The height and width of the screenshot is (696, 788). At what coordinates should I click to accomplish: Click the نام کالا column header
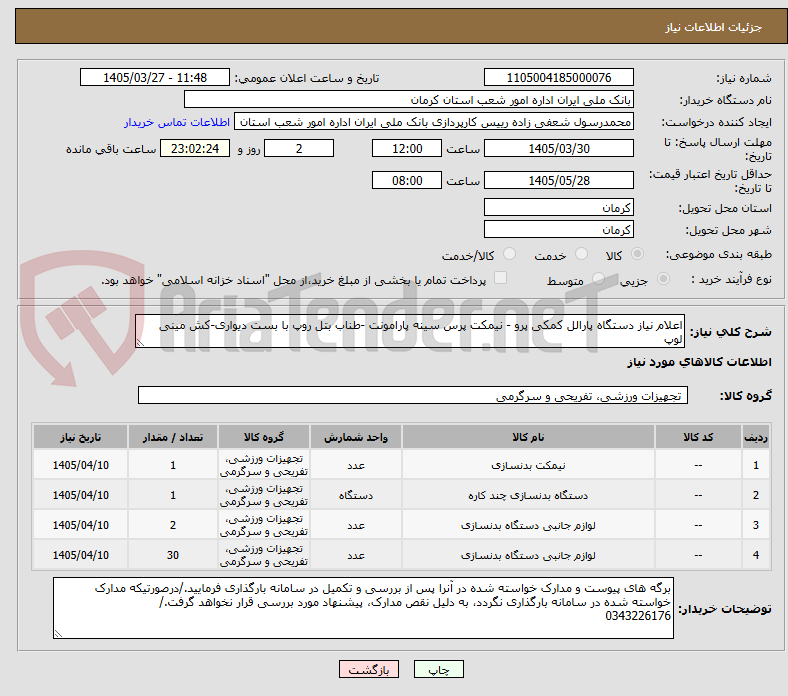point(528,437)
